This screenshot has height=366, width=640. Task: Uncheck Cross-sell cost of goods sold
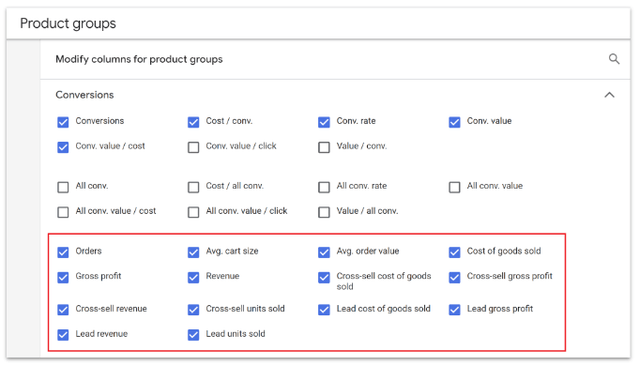tap(324, 277)
